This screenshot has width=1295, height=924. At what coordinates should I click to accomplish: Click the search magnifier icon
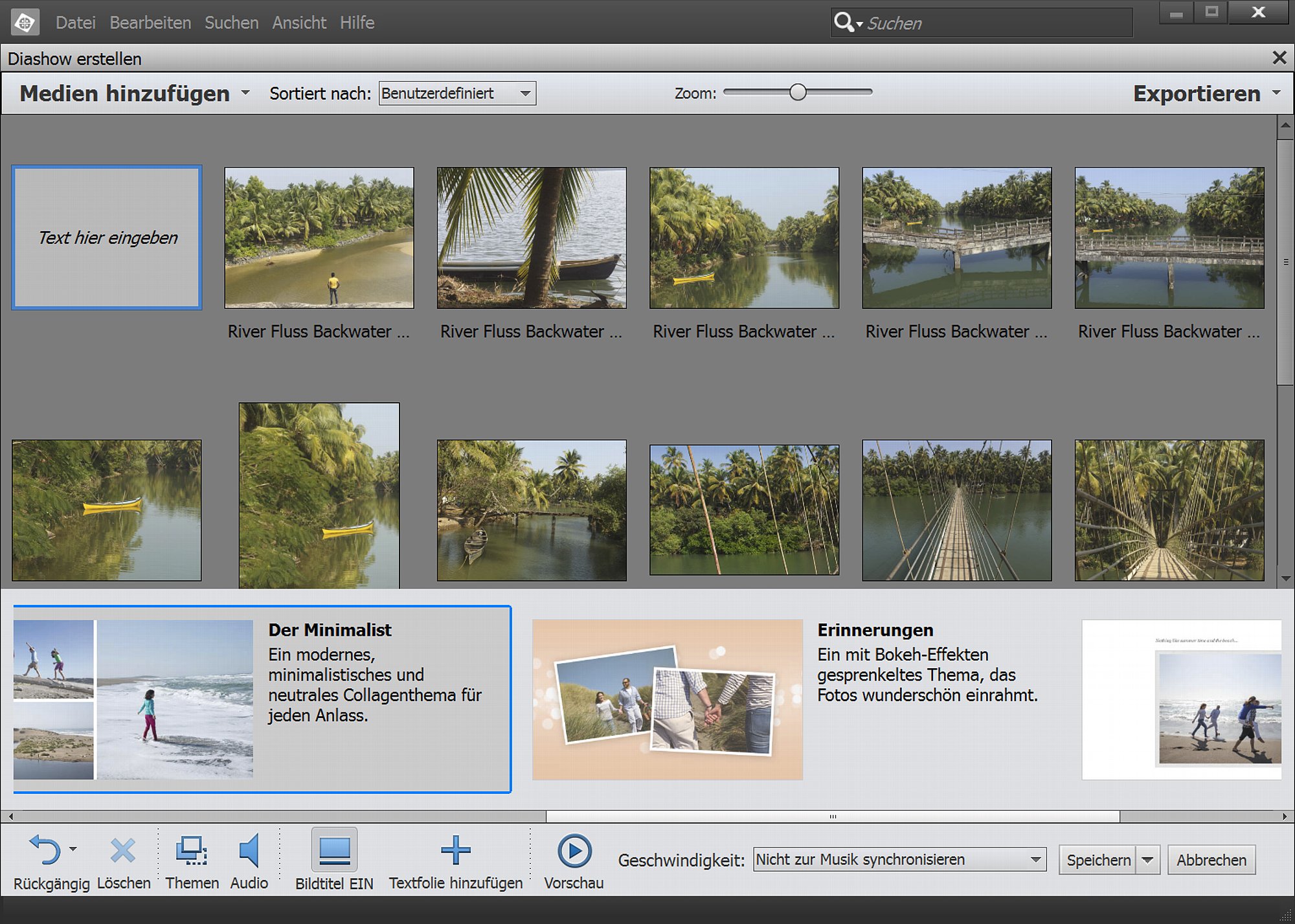(x=844, y=22)
